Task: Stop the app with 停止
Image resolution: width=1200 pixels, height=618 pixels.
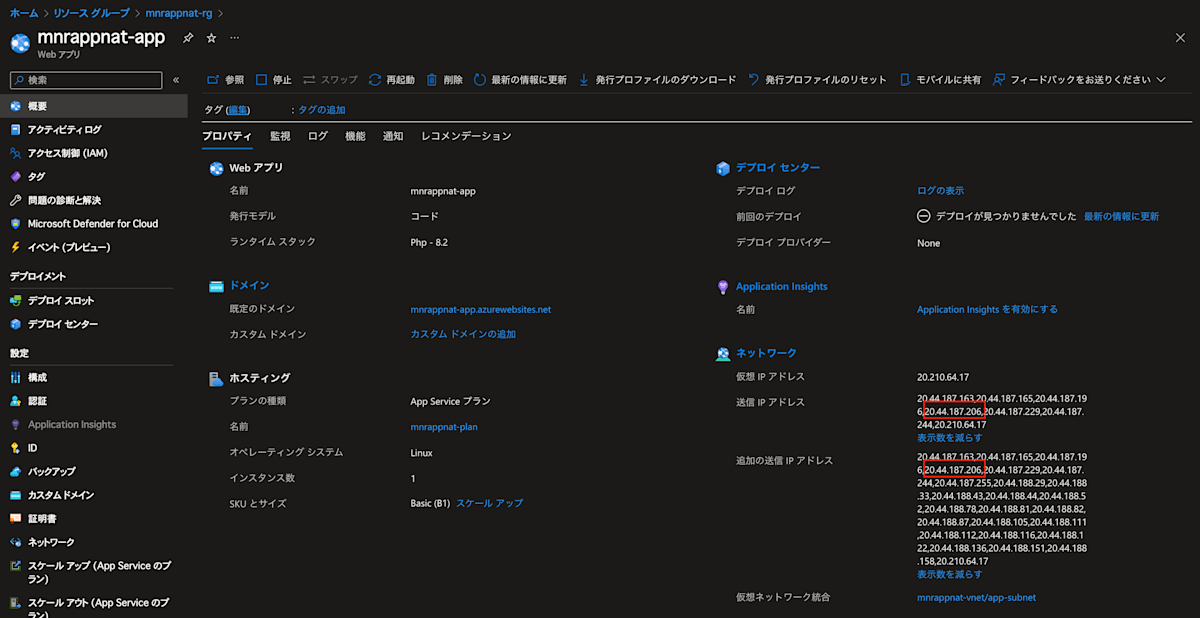Action: tap(273, 80)
